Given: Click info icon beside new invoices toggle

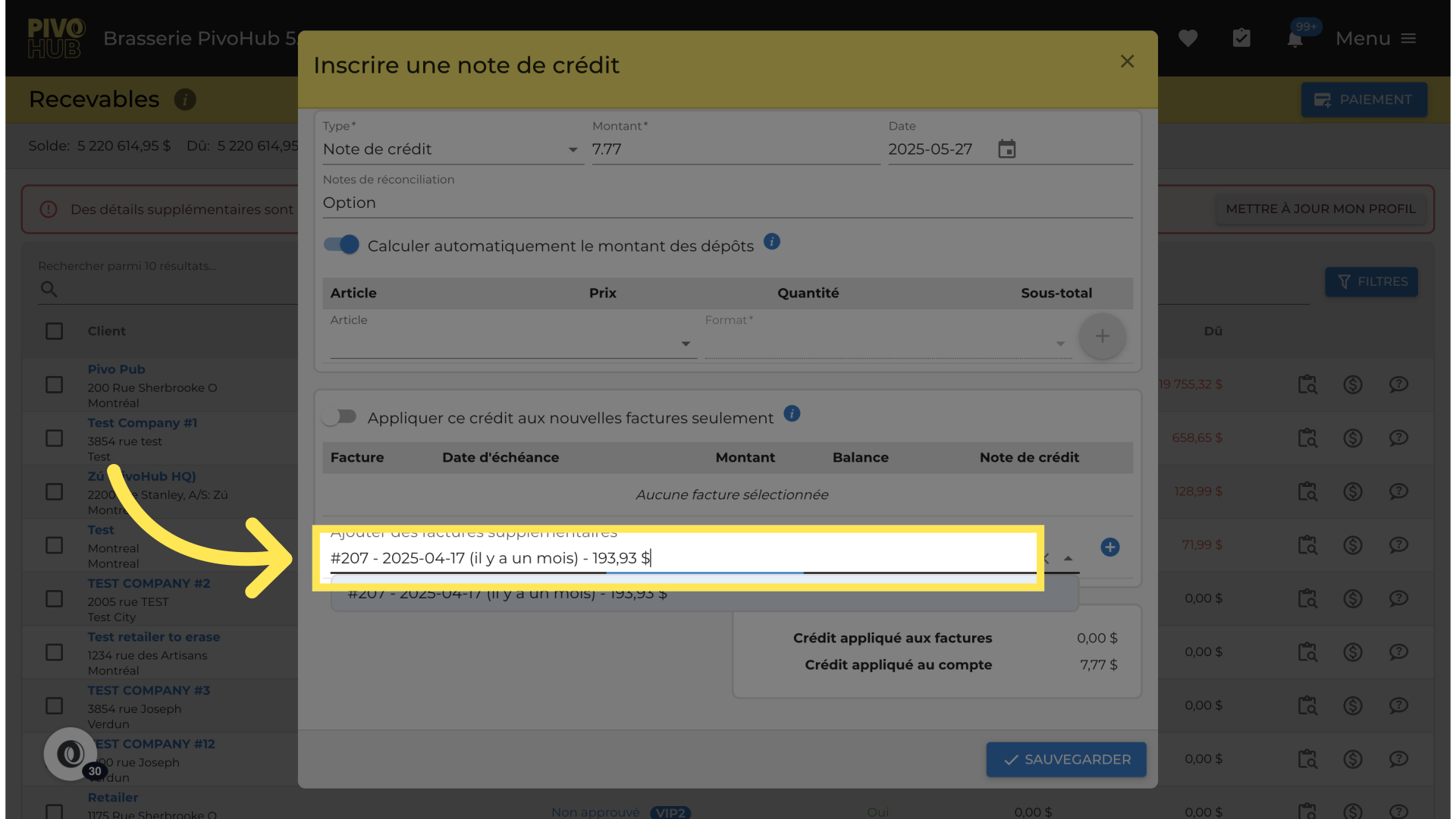Looking at the screenshot, I should point(791,414).
